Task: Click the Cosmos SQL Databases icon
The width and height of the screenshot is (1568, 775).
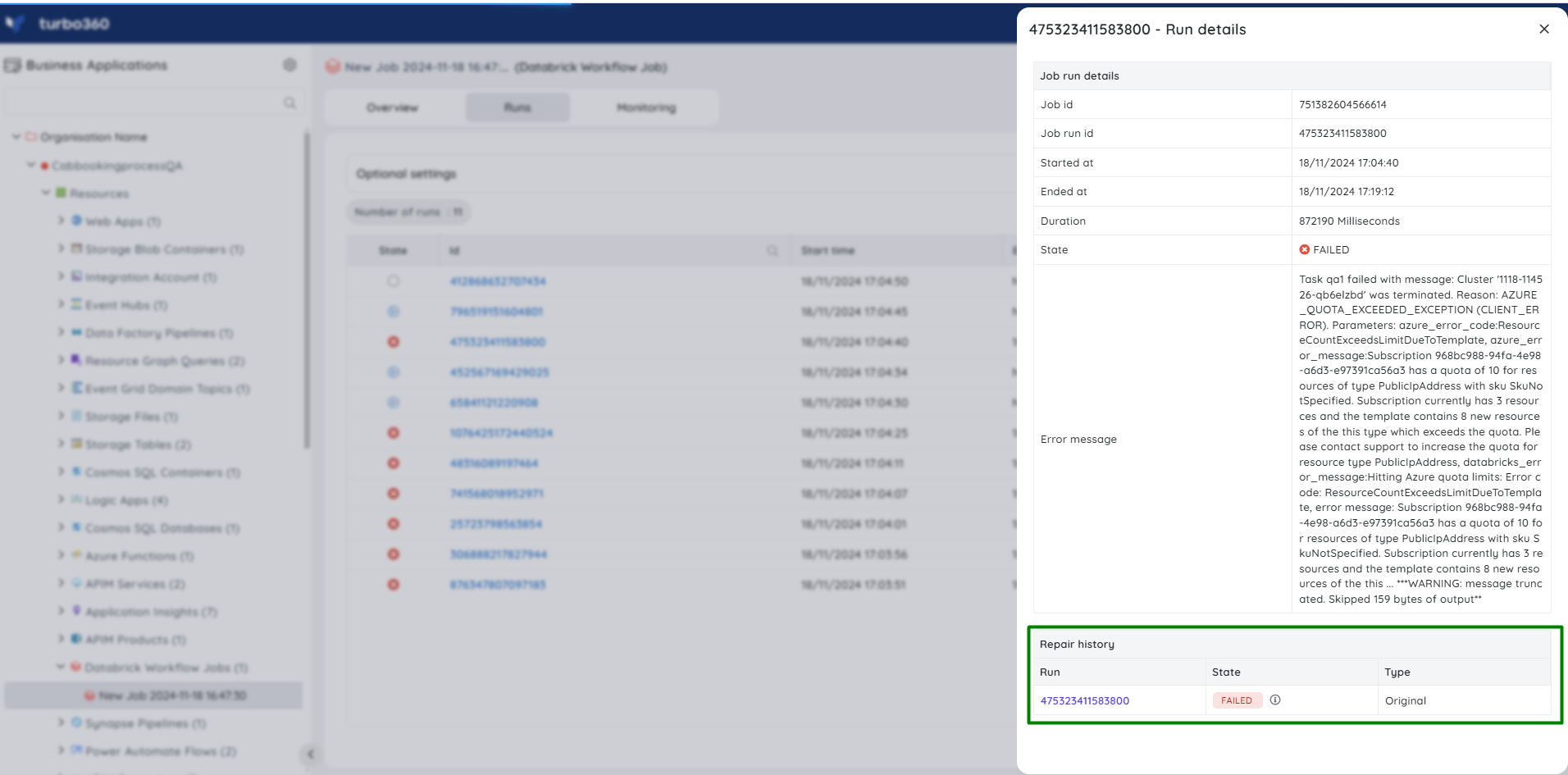Action: click(x=76, y=527)
